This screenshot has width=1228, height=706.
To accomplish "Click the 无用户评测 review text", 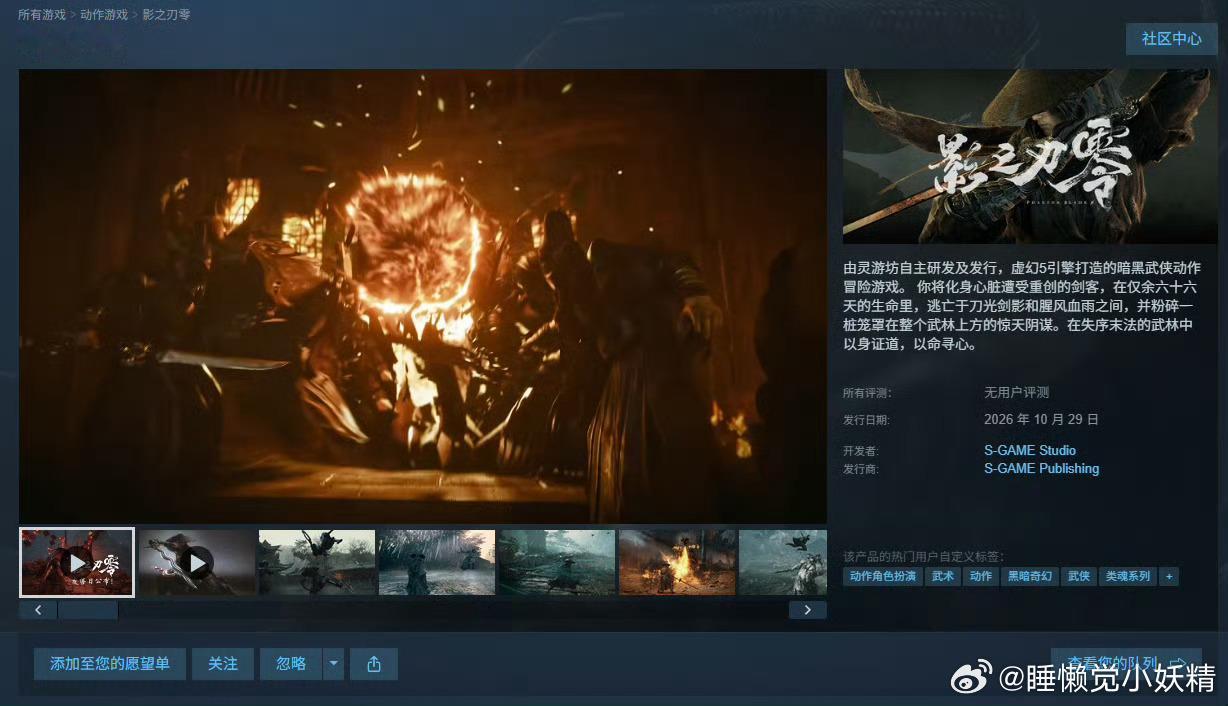I will [x=1017, y=393].
